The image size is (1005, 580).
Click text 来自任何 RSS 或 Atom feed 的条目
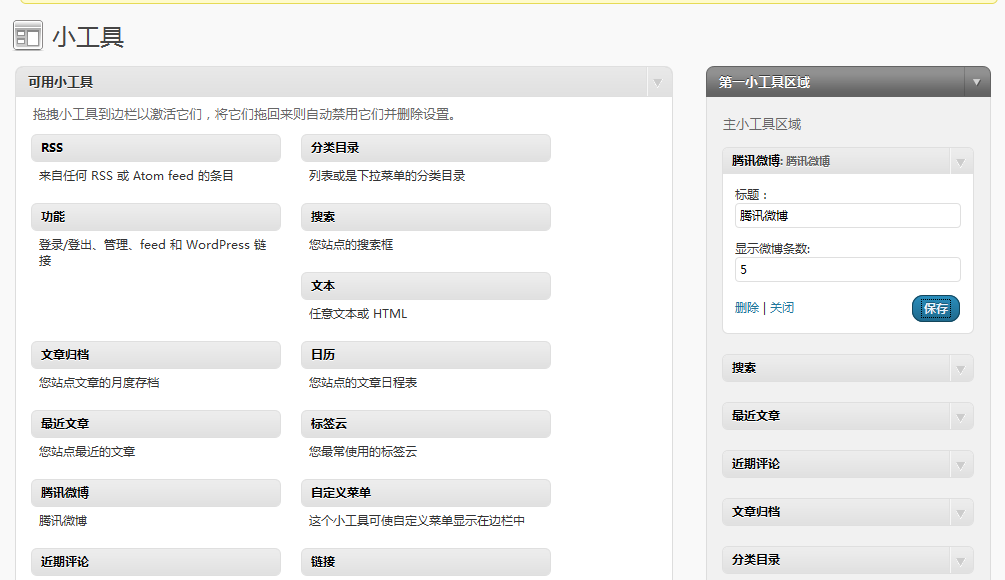(136, 176)
